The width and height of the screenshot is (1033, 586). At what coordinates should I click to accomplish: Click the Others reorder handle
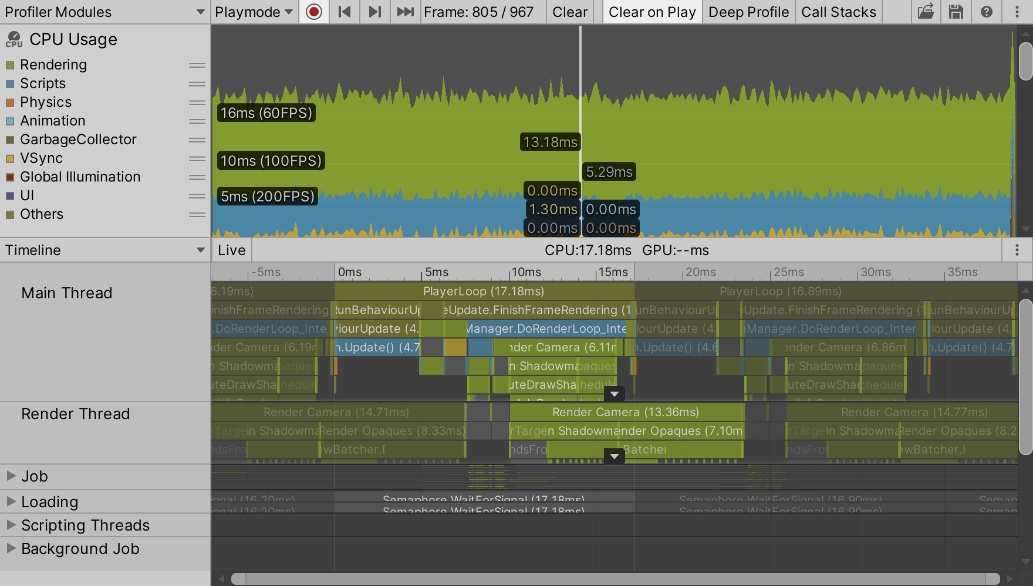tap(197, 215)
